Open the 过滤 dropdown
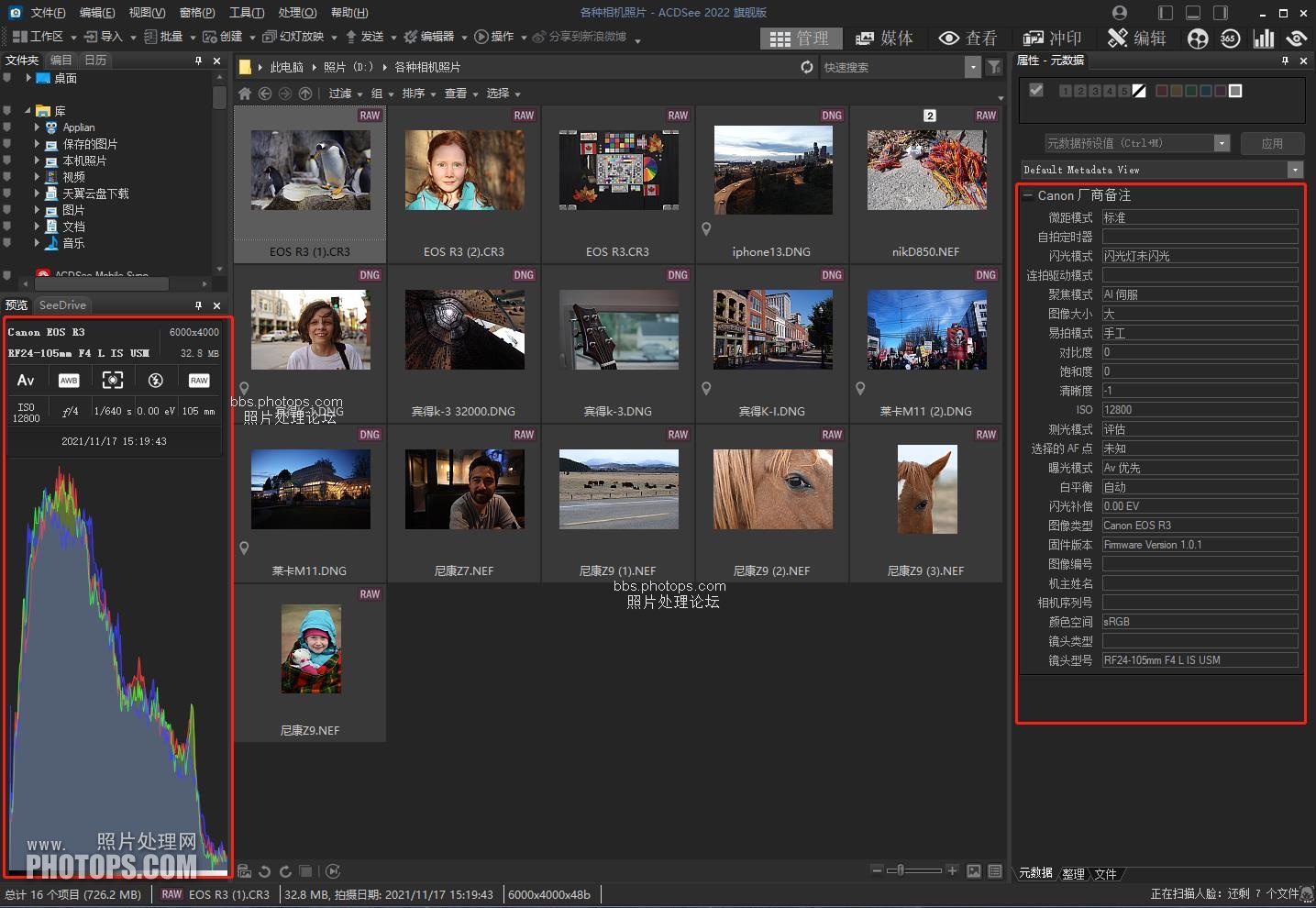 tap(345, 94)
